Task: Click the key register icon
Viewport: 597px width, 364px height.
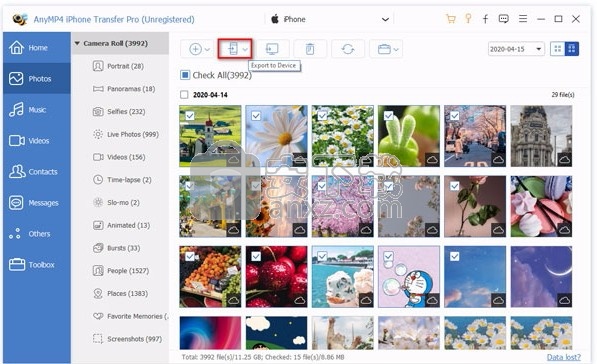Action: pyautogui.click(x=468, y=19)
